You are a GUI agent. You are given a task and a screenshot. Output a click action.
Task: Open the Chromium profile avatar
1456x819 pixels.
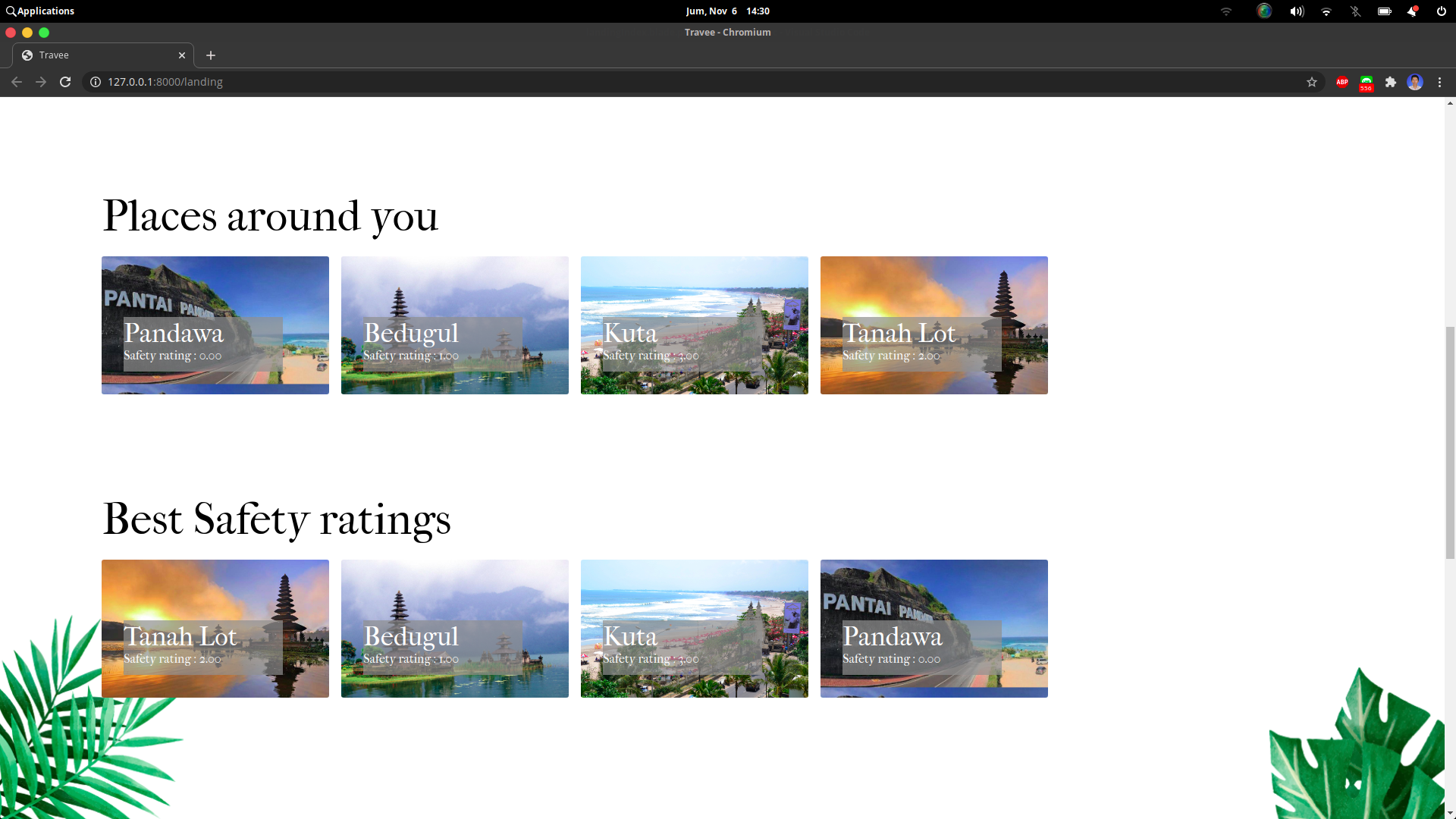1415,82
